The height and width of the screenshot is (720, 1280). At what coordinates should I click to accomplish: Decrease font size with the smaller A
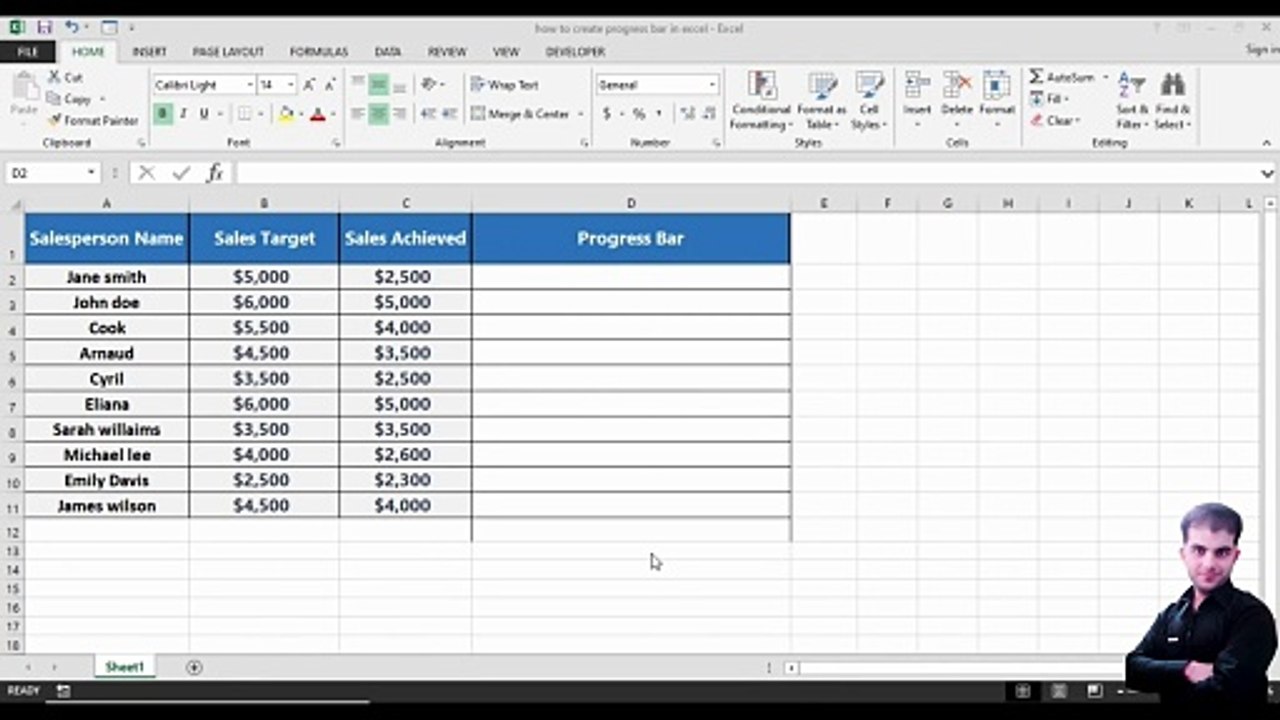click(x=330, y=85)
